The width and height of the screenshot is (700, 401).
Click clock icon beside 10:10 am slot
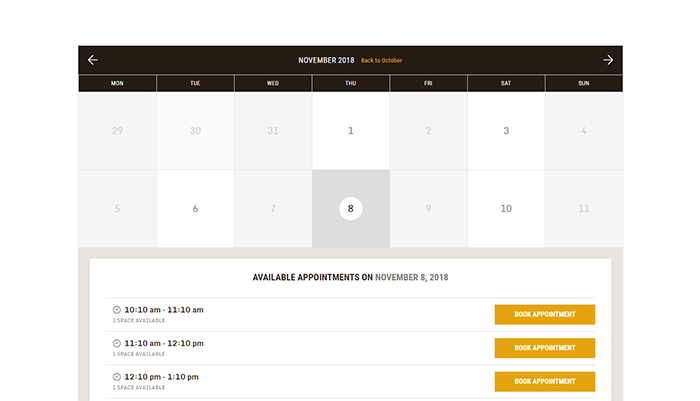coord(117,309)
